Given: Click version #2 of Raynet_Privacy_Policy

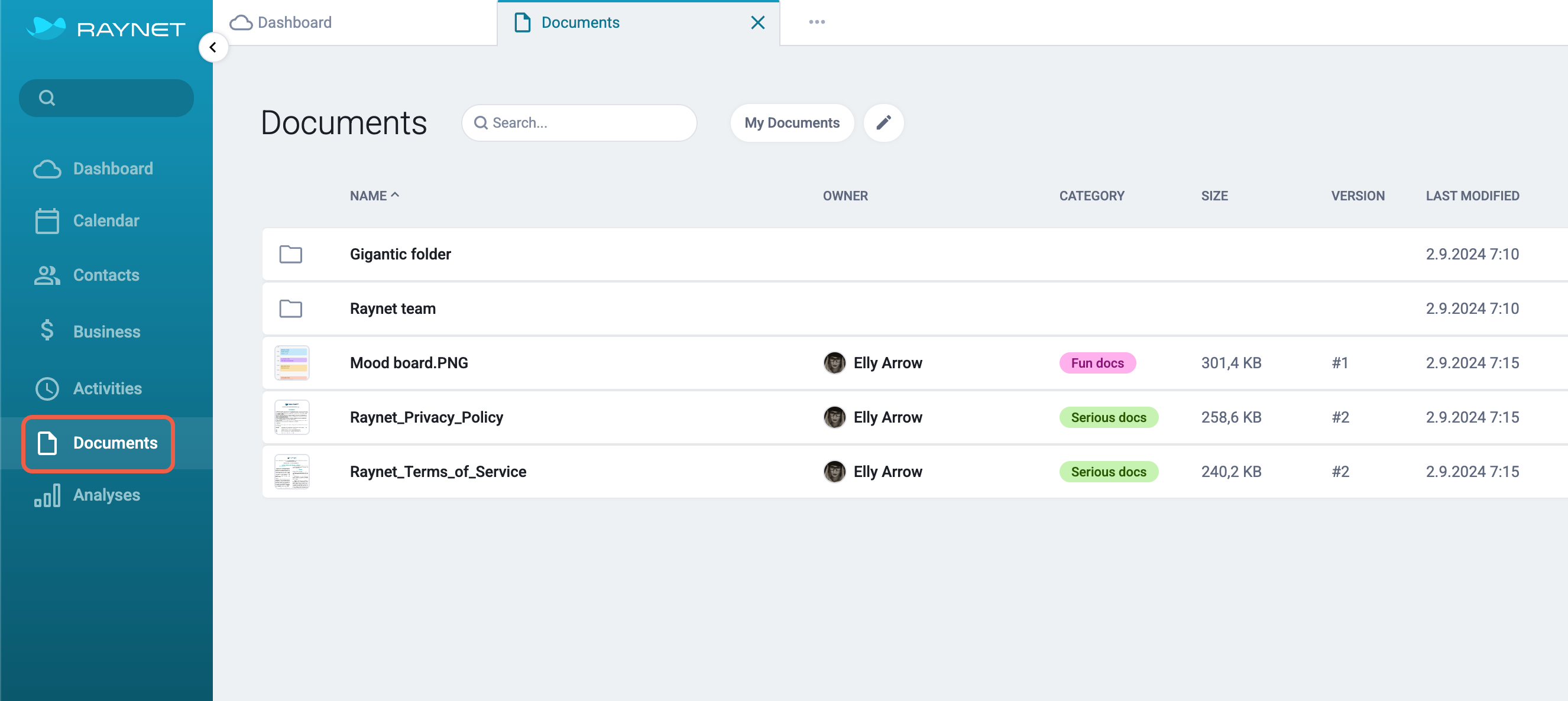Looking at the screenshot, I should 1340,417.
